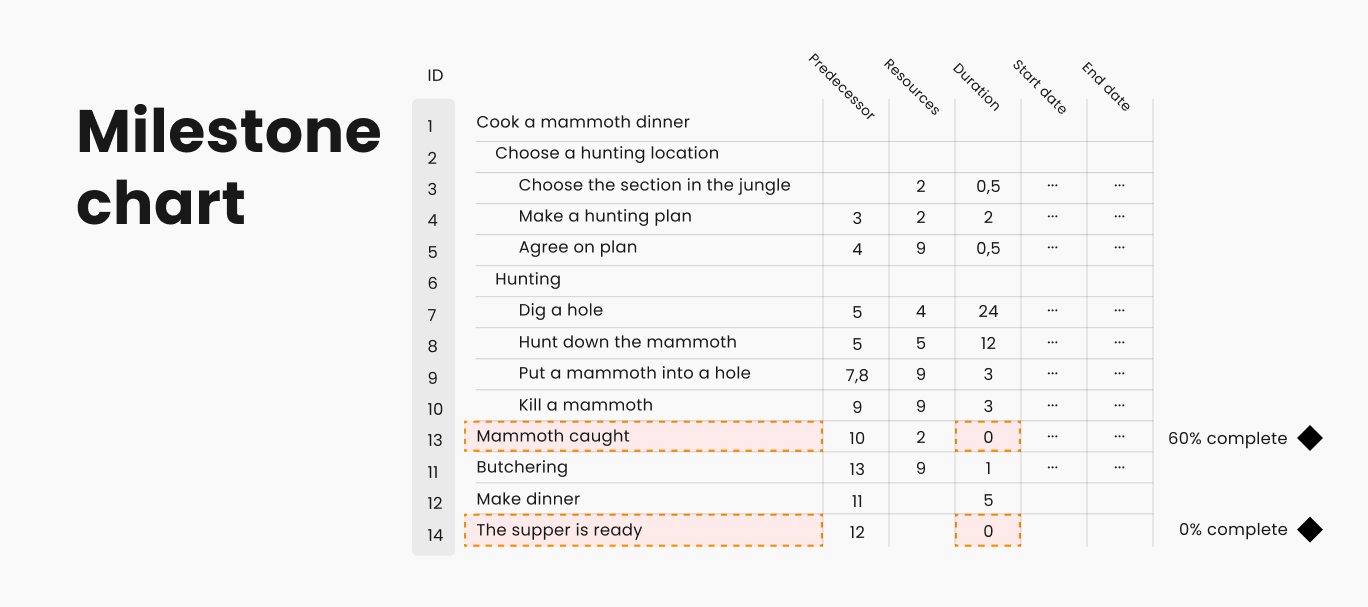The image size is (1368, 607).
Task: Collapse the 'Choose a hunting location' group
Action: 606,153
